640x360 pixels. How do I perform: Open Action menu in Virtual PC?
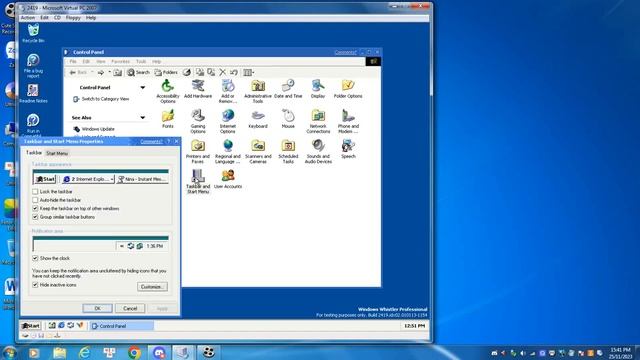coord(28,18)
